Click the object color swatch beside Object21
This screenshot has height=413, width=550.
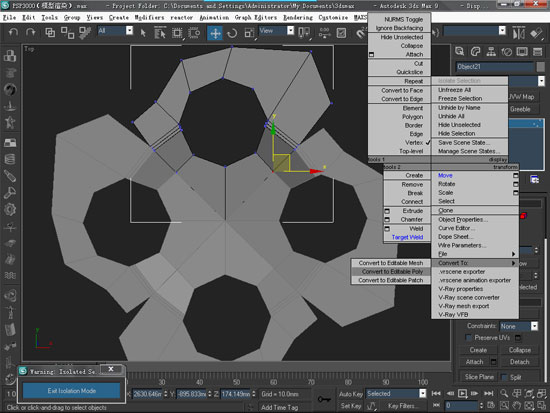541,67
